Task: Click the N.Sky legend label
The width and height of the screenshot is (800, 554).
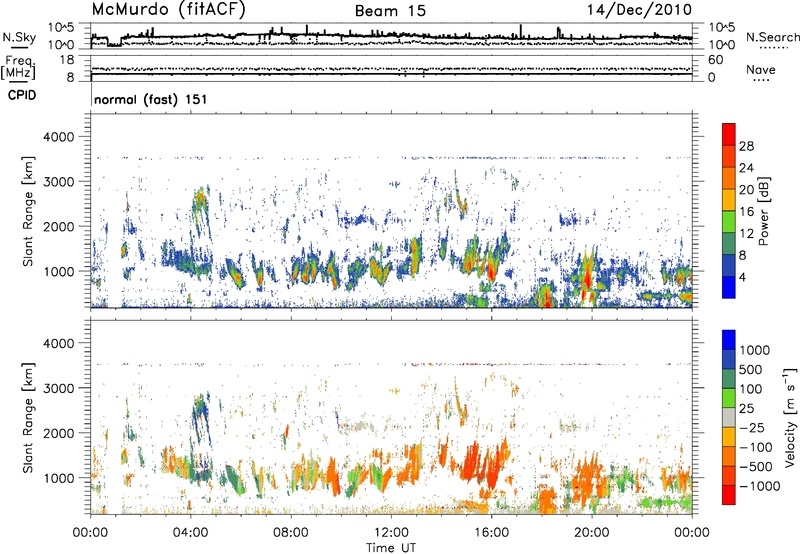Action: [x=19, y=37]
